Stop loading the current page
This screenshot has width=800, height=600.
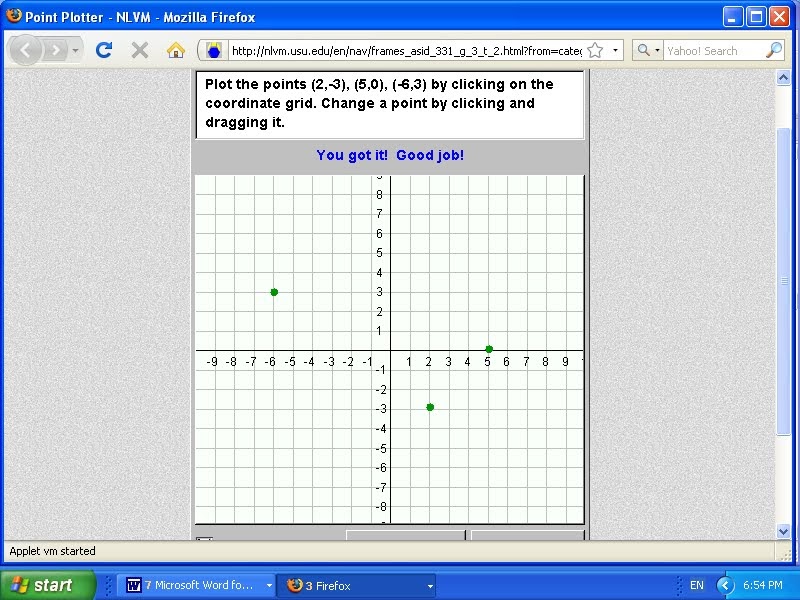[x=139, y=49]
